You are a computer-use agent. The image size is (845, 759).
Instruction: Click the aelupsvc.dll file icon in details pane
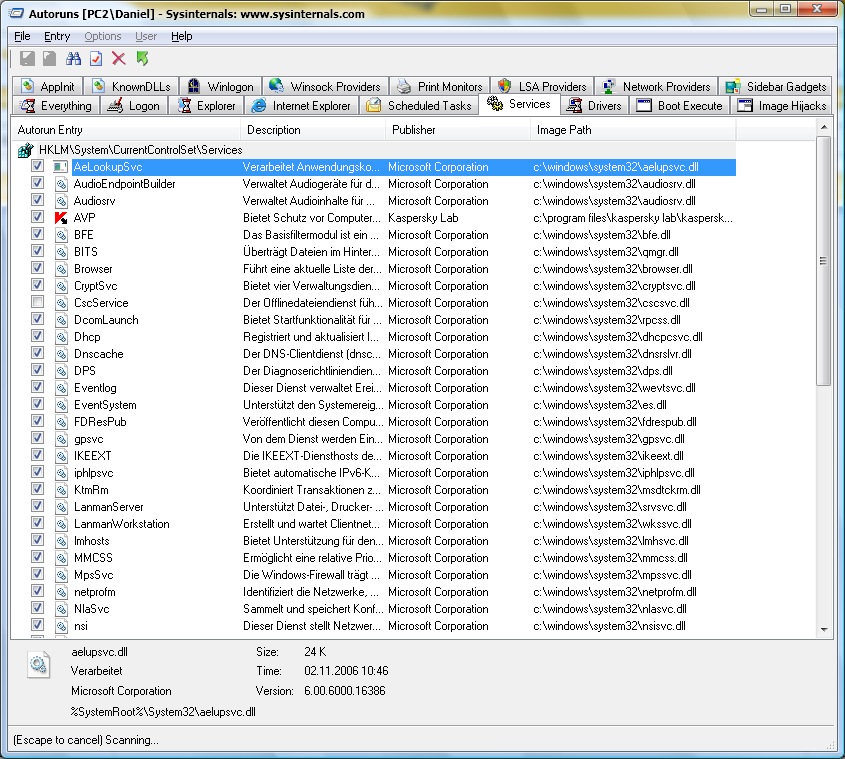point(38,664)
